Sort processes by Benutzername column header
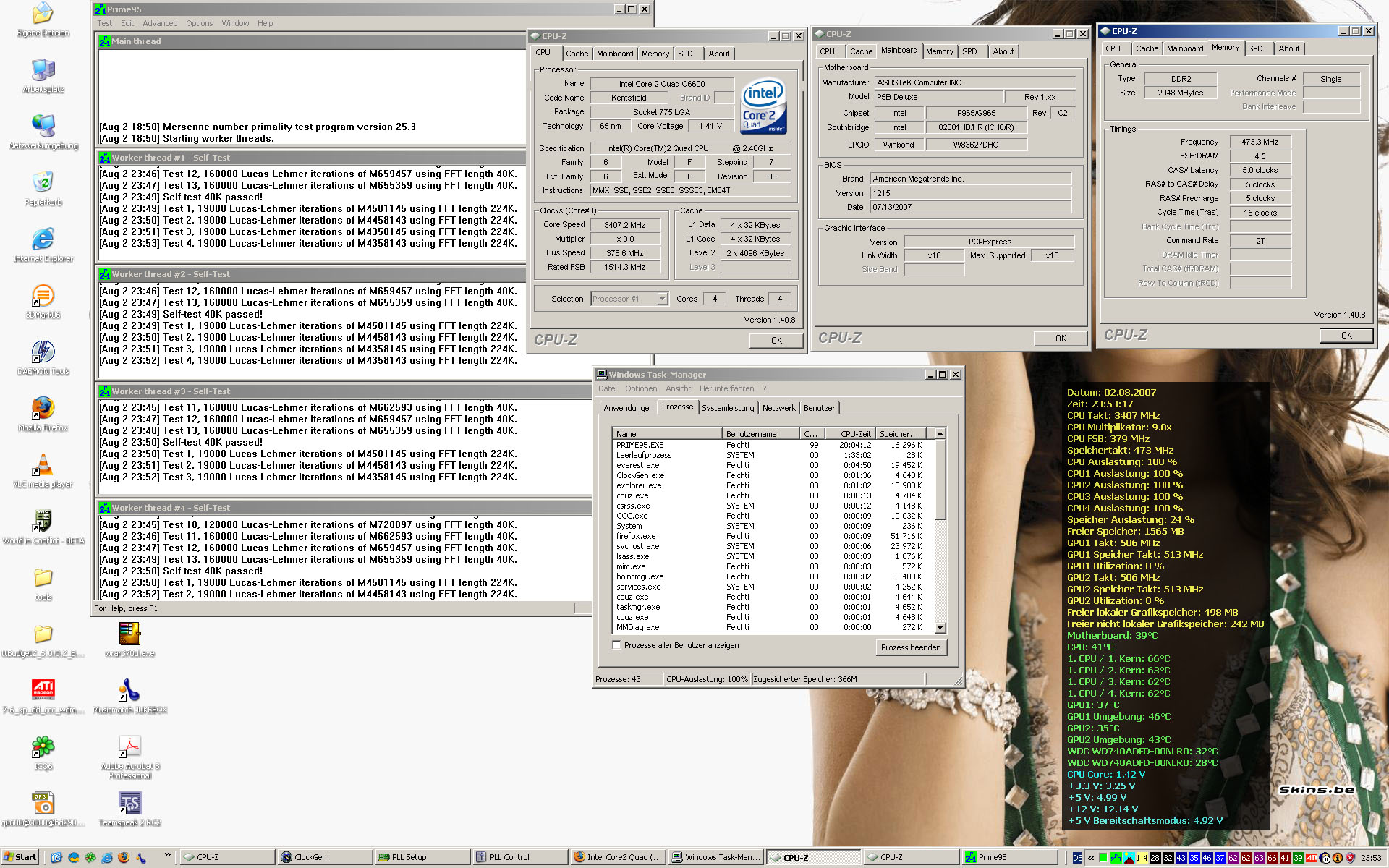 pyautogui.click(x=760, y=434)
